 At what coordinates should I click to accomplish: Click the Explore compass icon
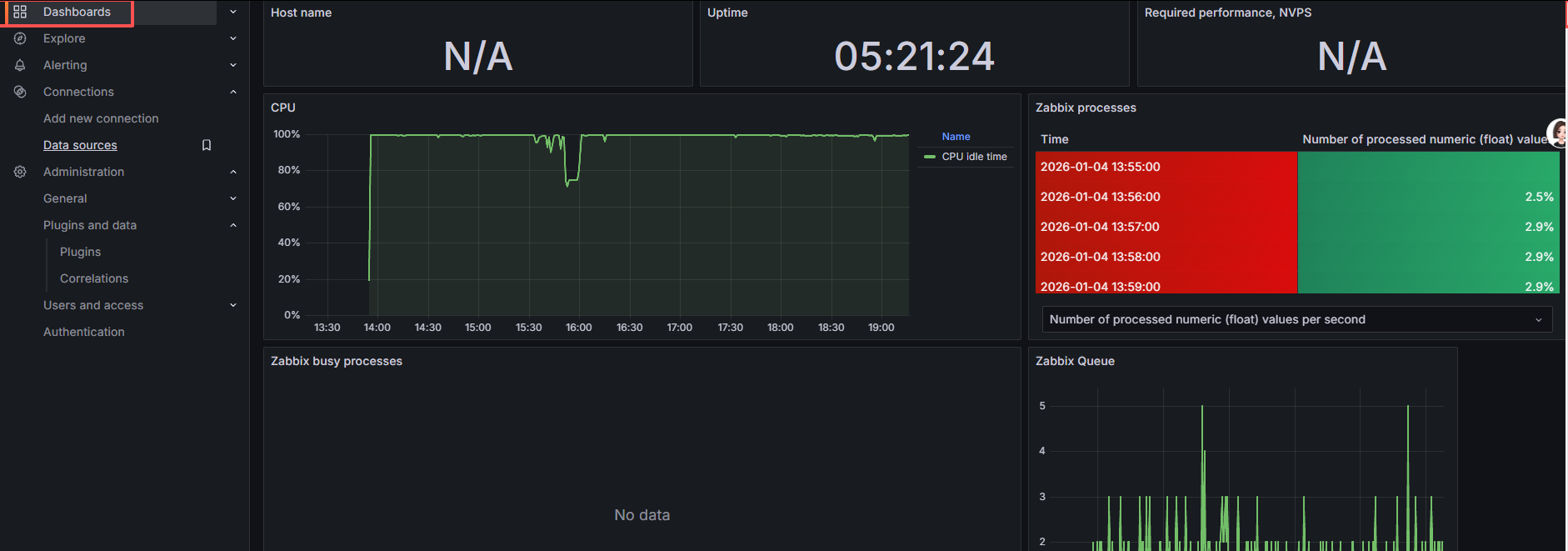click(20, 38)
